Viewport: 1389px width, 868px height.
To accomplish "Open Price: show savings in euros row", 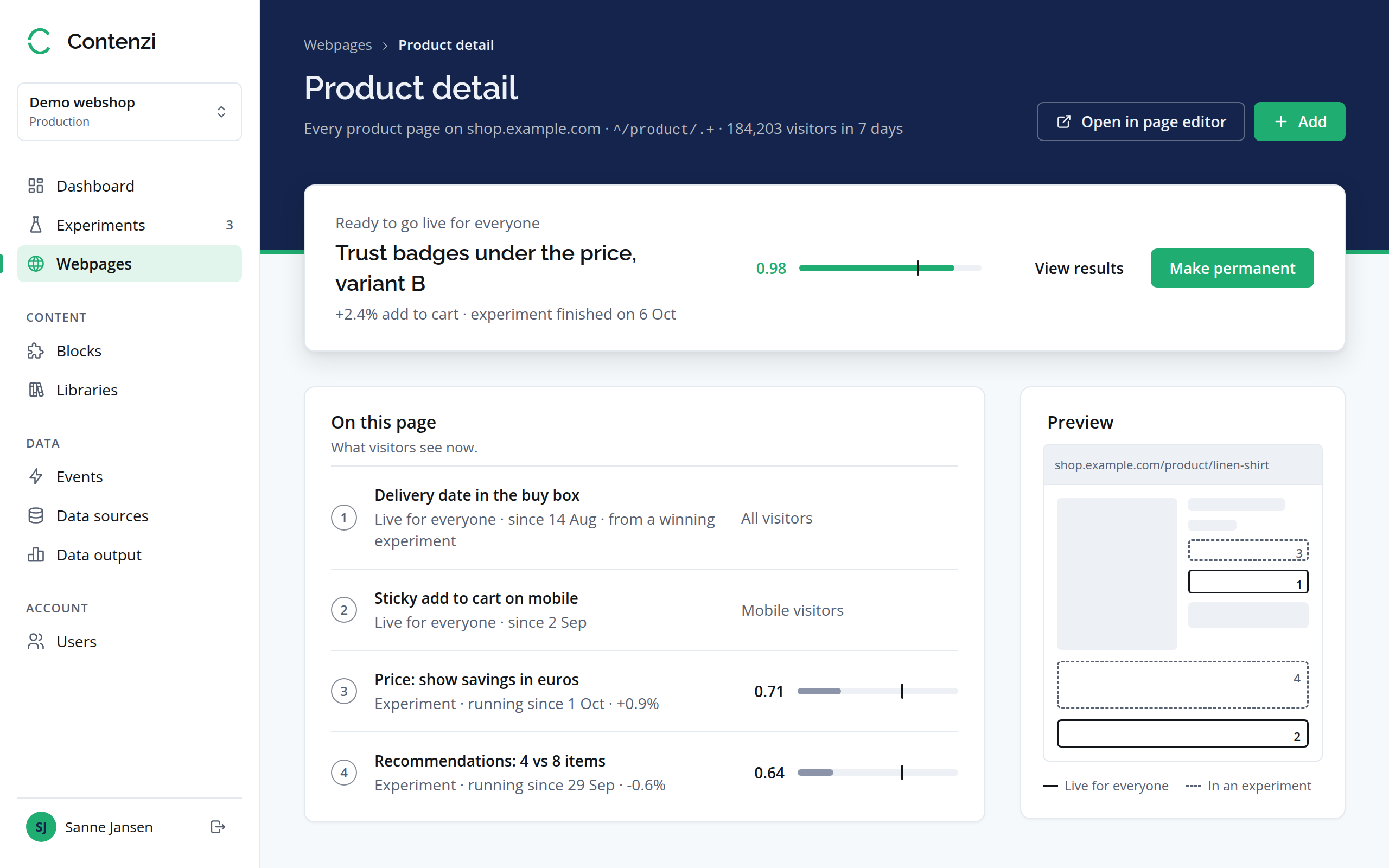I will pyautogui.click(x=645, y=691).
